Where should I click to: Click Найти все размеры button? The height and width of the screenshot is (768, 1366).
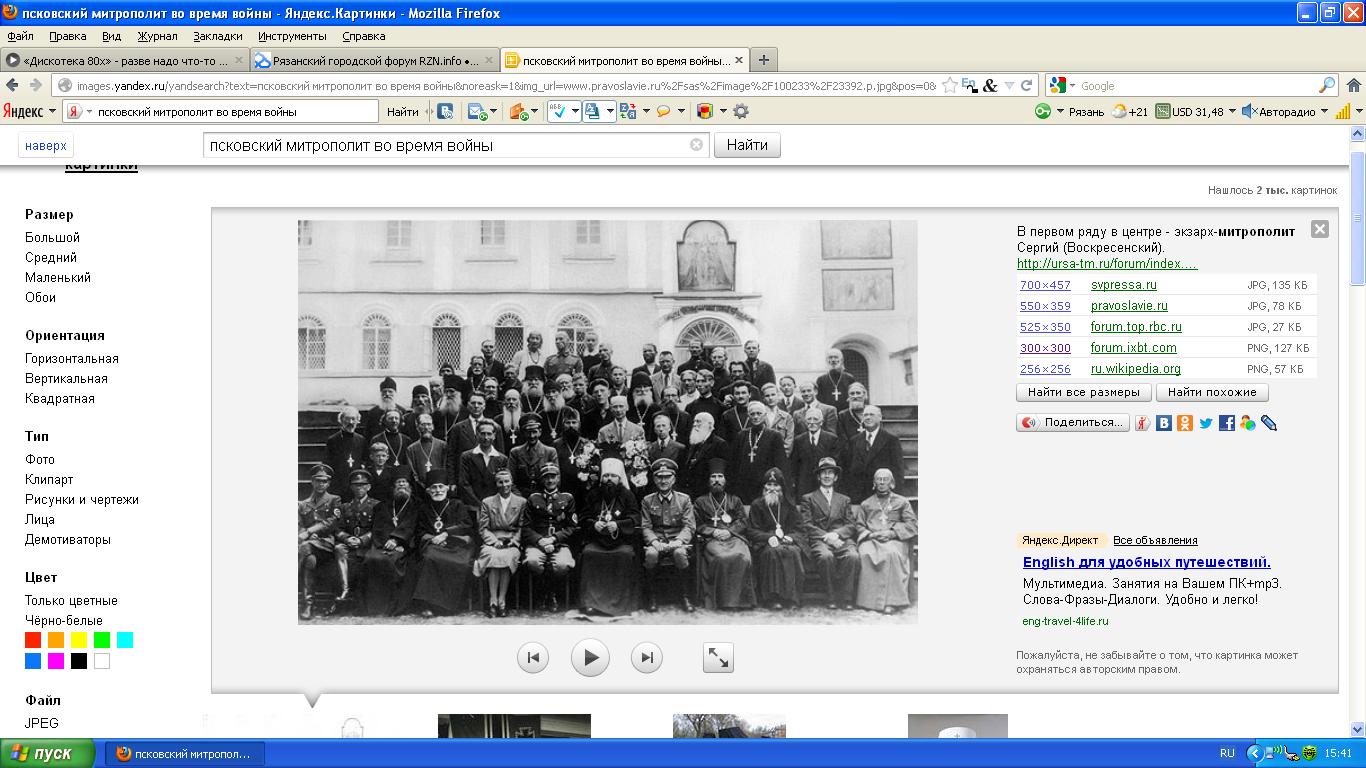[x=1083, y=392]
